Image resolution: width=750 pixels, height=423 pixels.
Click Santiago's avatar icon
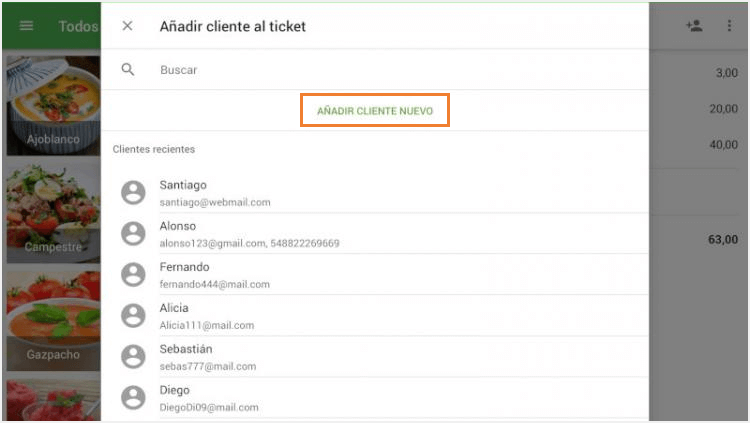(133, 193)
